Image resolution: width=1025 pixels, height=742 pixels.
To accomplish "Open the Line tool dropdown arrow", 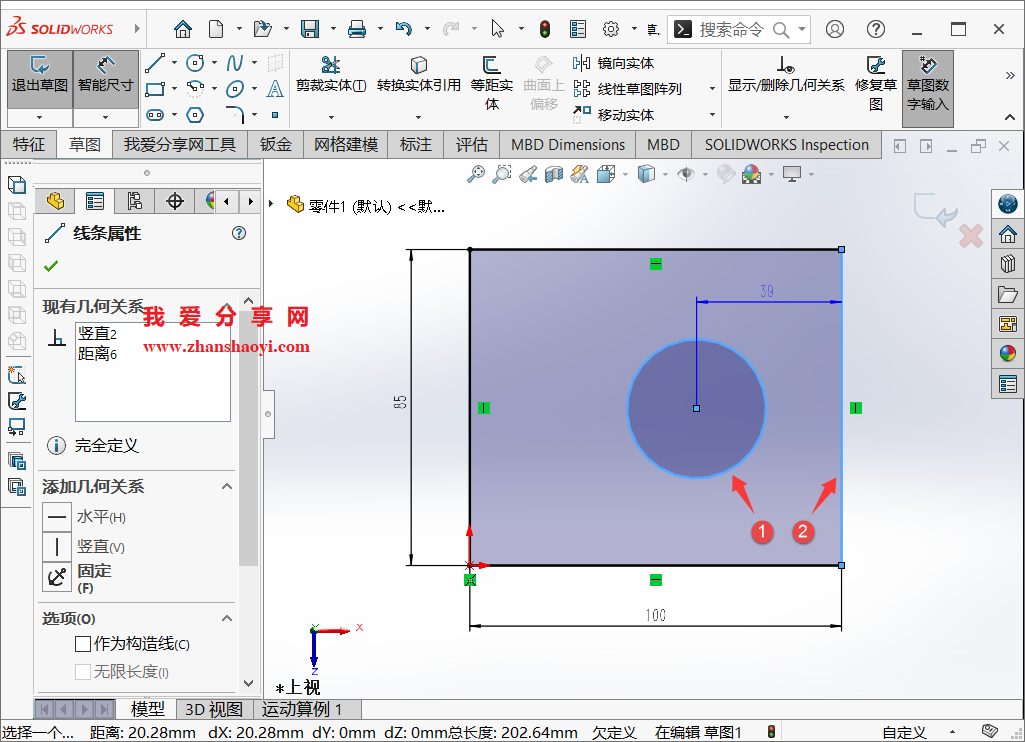I will [x=175, y=63].
